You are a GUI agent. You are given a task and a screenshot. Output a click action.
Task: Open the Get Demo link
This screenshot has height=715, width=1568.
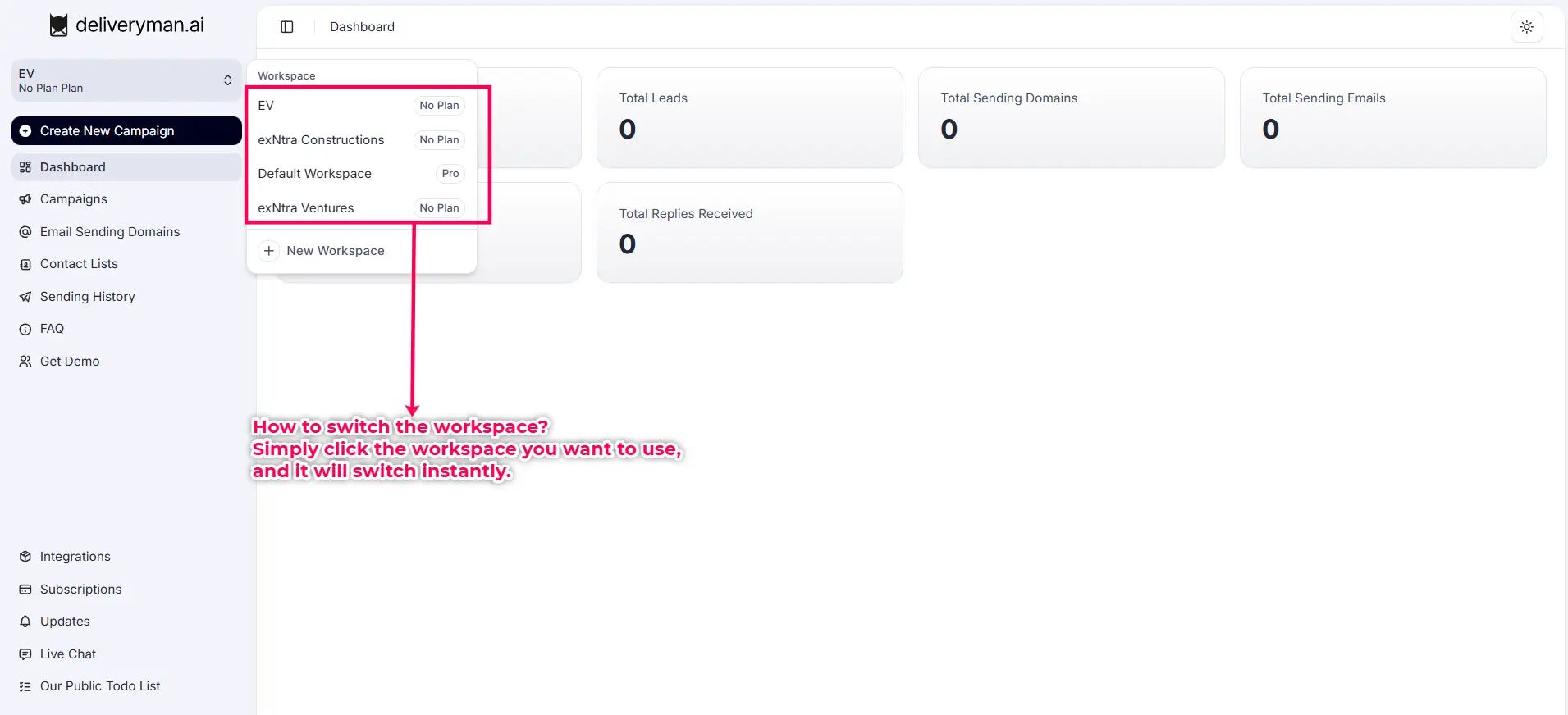coord(70,362)
